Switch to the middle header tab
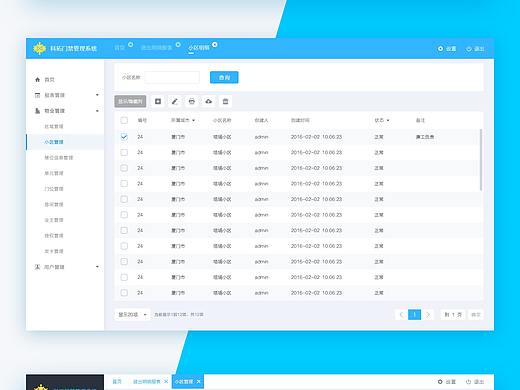520x390 pixels. [x=156, y=48]
